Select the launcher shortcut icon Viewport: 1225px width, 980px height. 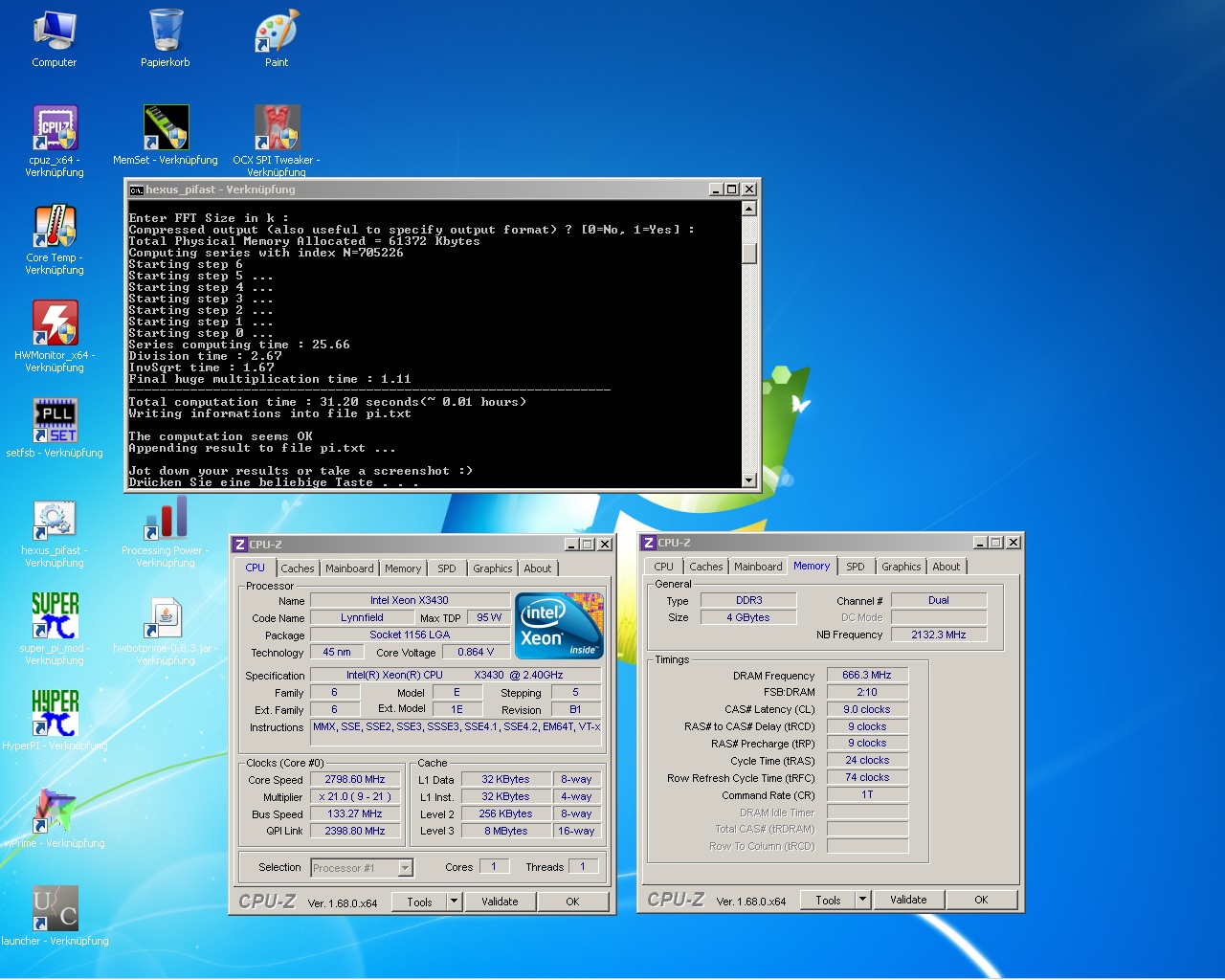pos(55,916)
